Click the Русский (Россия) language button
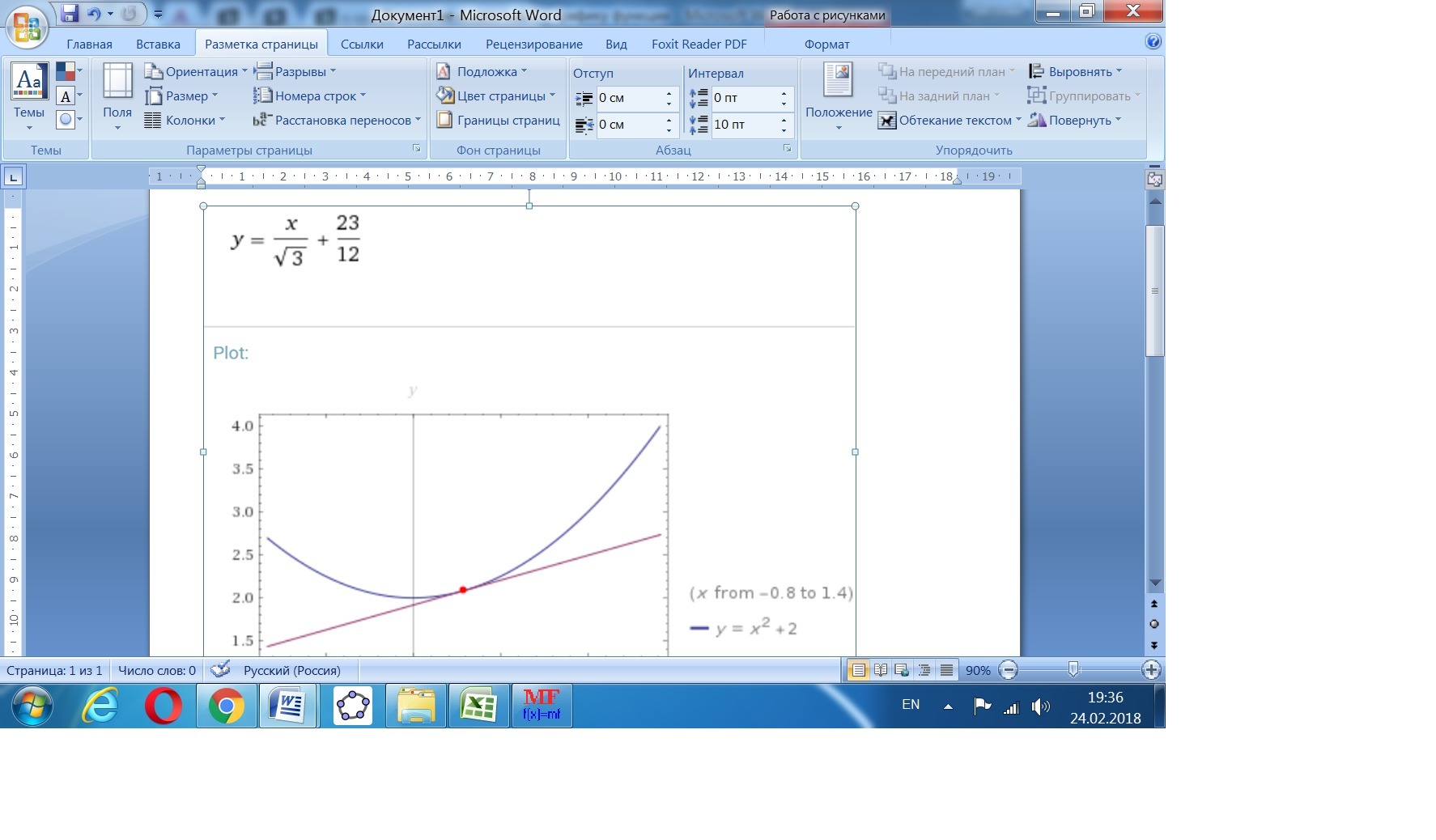This screenshot has width=1436, height=840. [x=291, y=670]
